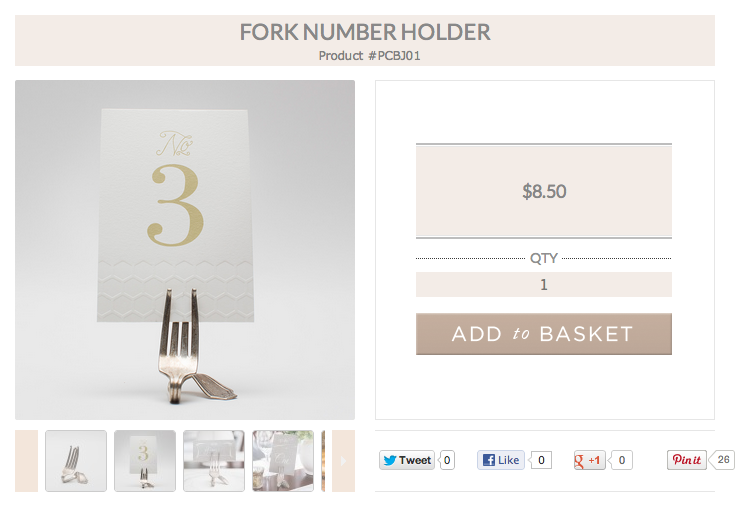Click the Google +1 button

(x=590, y=460)
